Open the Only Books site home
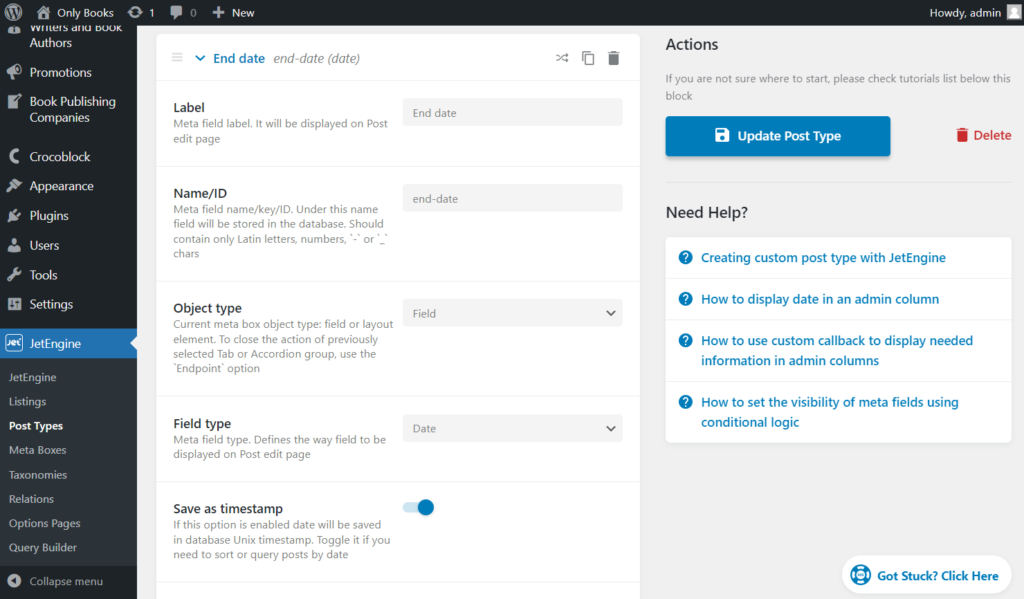Image resolution: width=1024 pixels, height=599 pixels. (75, 12)
